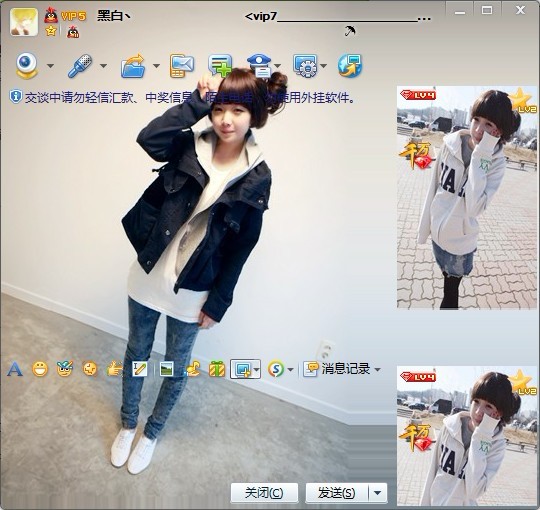Expand the 消息记录 dropdown arrow

pyautogui.click(x=377, y=370)
